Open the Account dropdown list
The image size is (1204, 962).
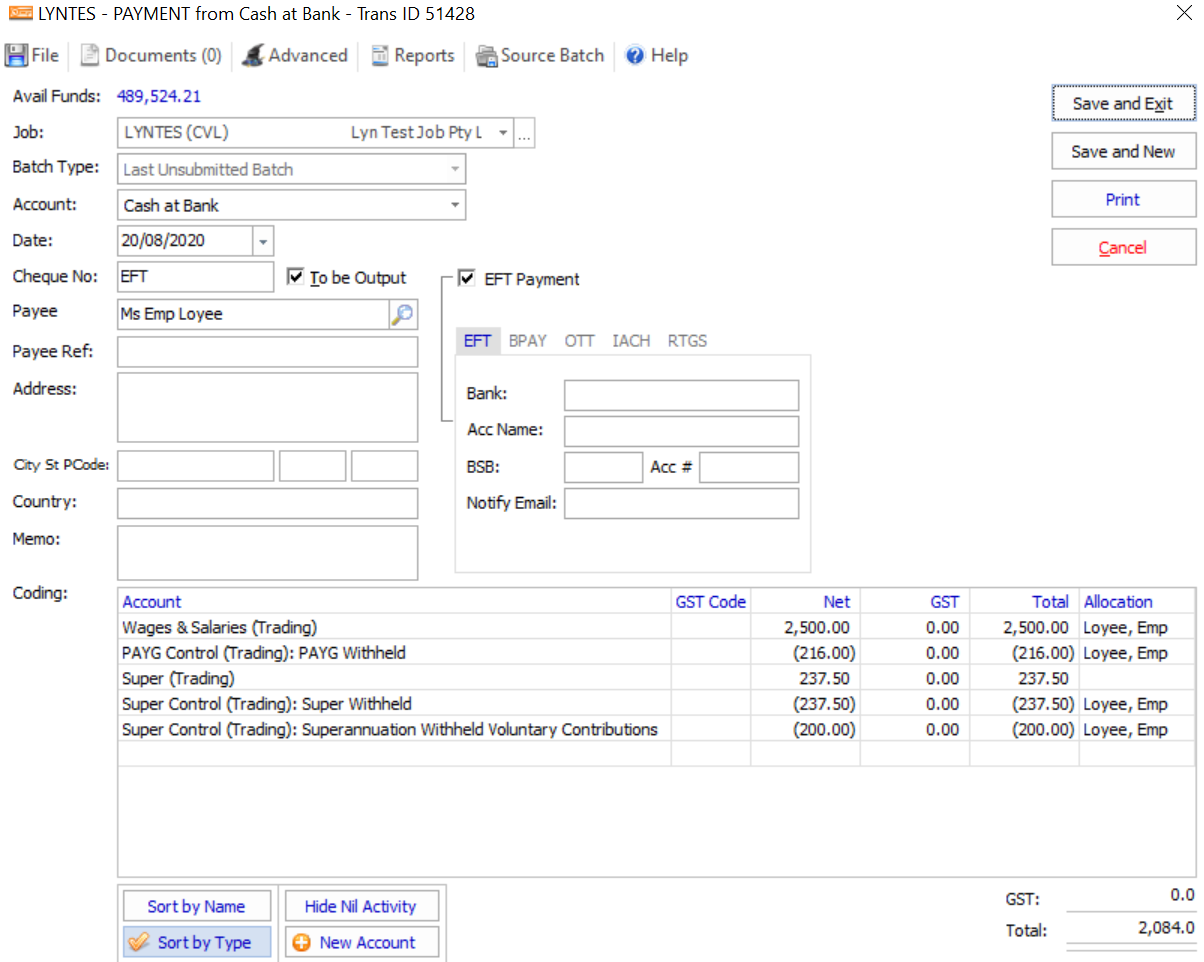click(455, 206)
